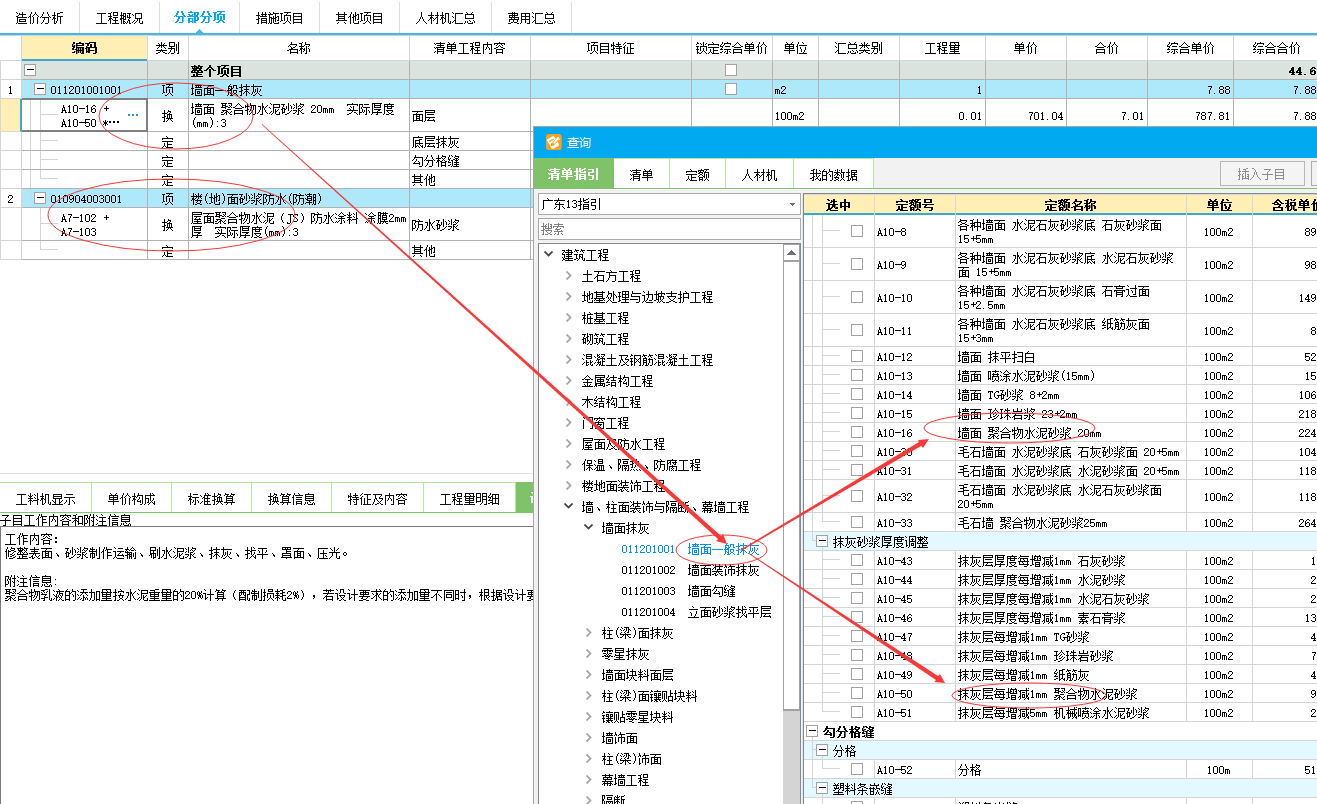Show the 标准换算 bottom tab
The image size is (1317, 804).
(x=212, y=499)
